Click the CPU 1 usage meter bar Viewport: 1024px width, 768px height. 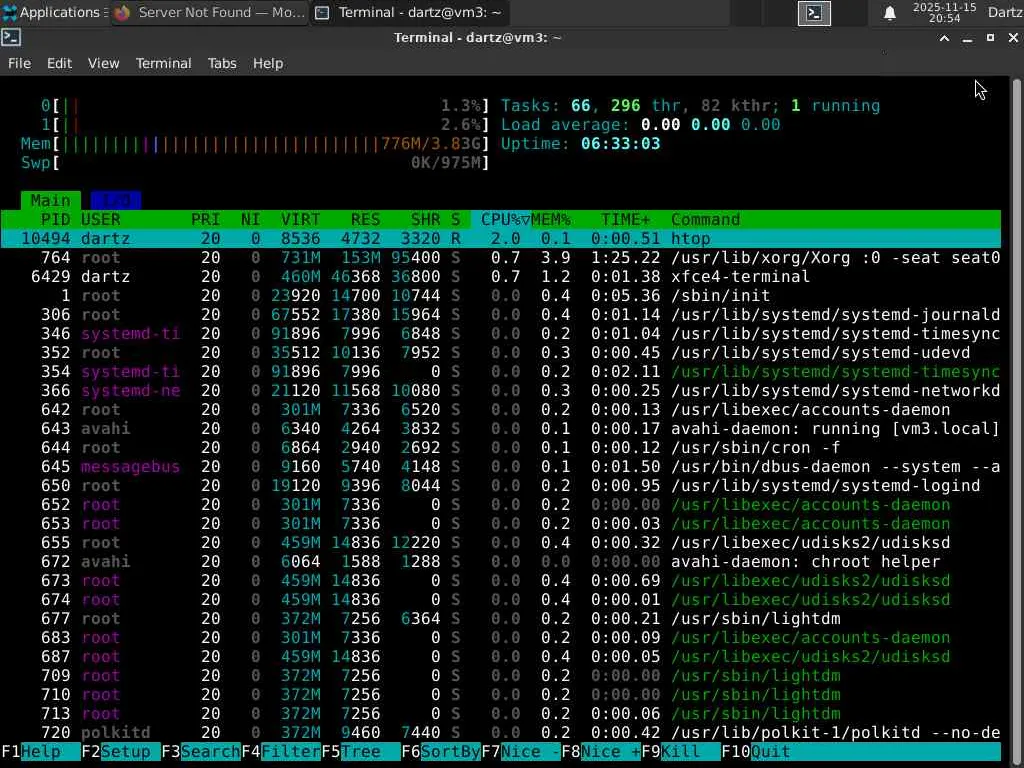264,125
